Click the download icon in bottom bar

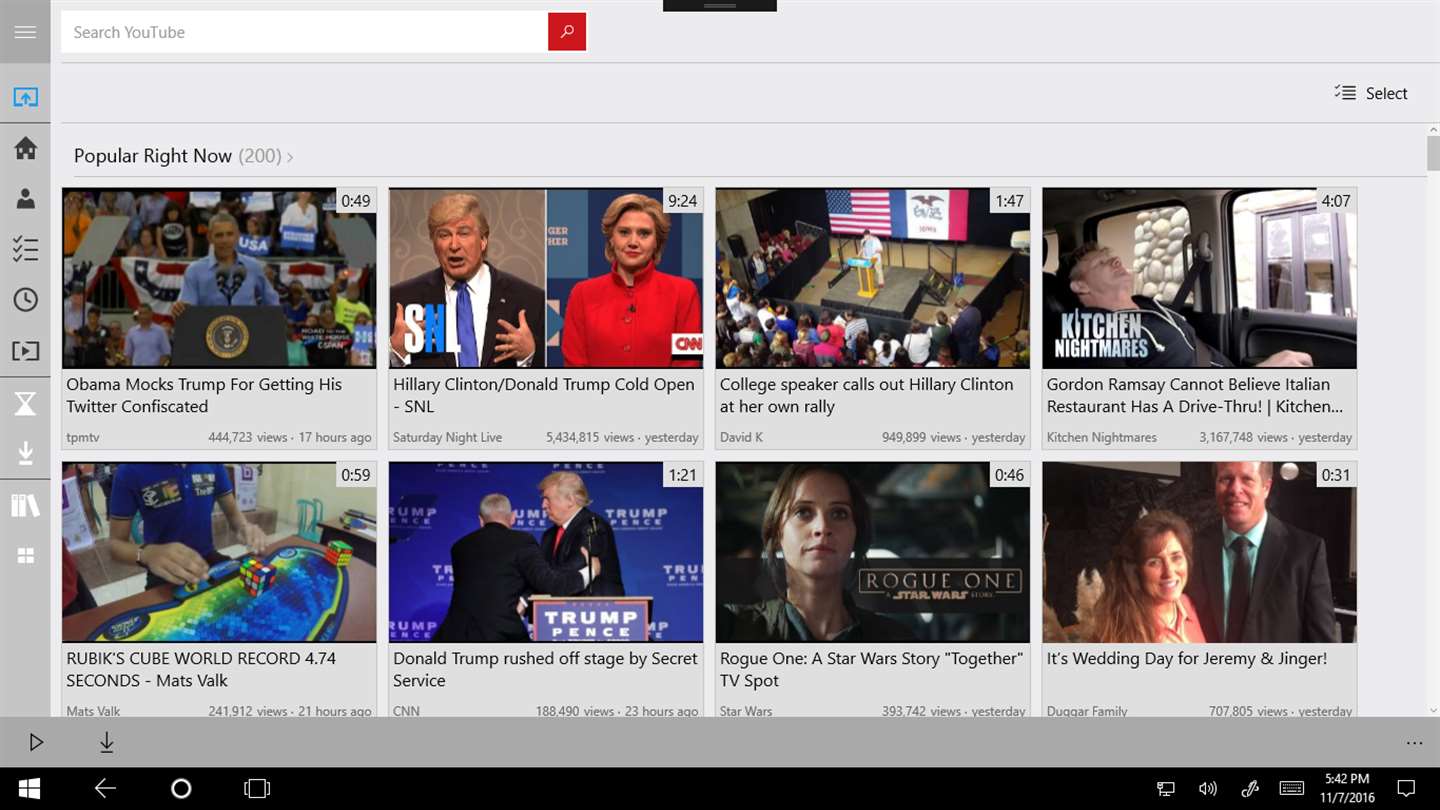(106, 742)
